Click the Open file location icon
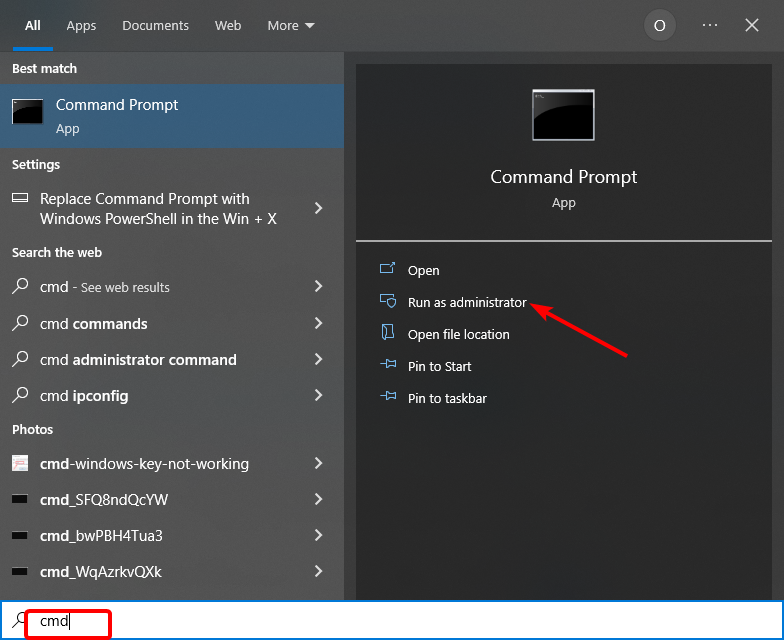 [388, 332]
